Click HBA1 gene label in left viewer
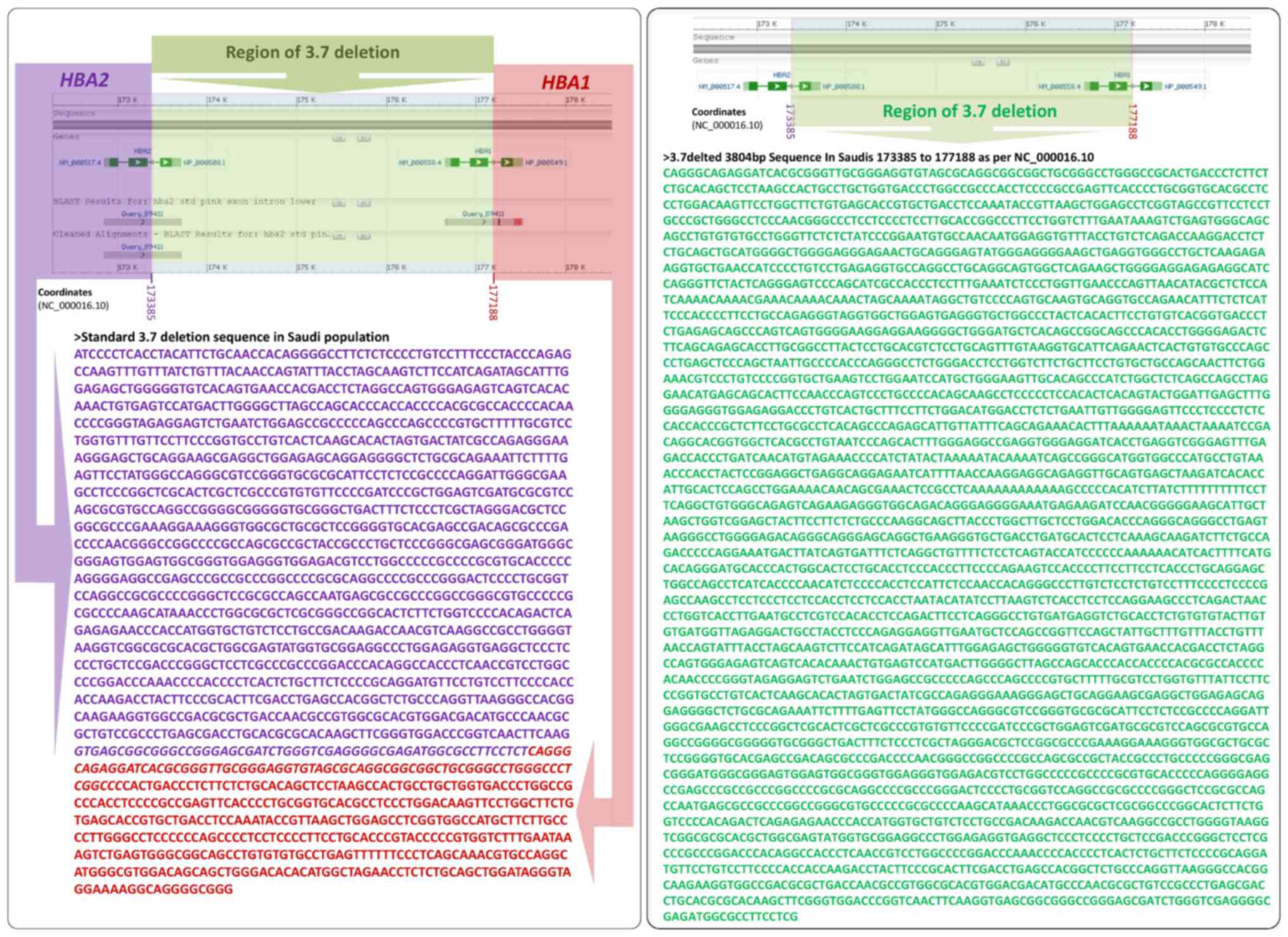 pos(483,151)
